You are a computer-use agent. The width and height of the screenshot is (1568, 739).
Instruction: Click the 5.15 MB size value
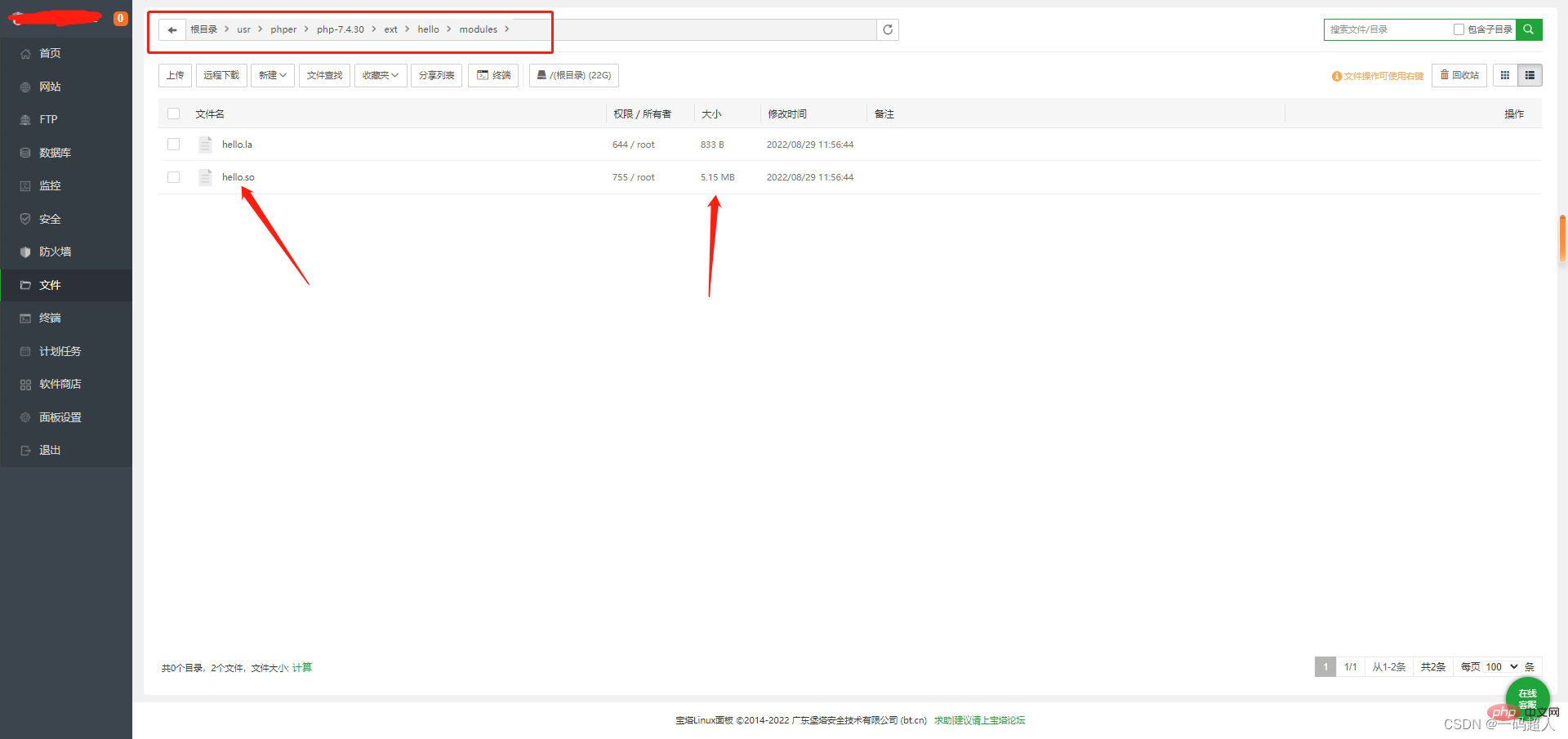click(717, 177)
